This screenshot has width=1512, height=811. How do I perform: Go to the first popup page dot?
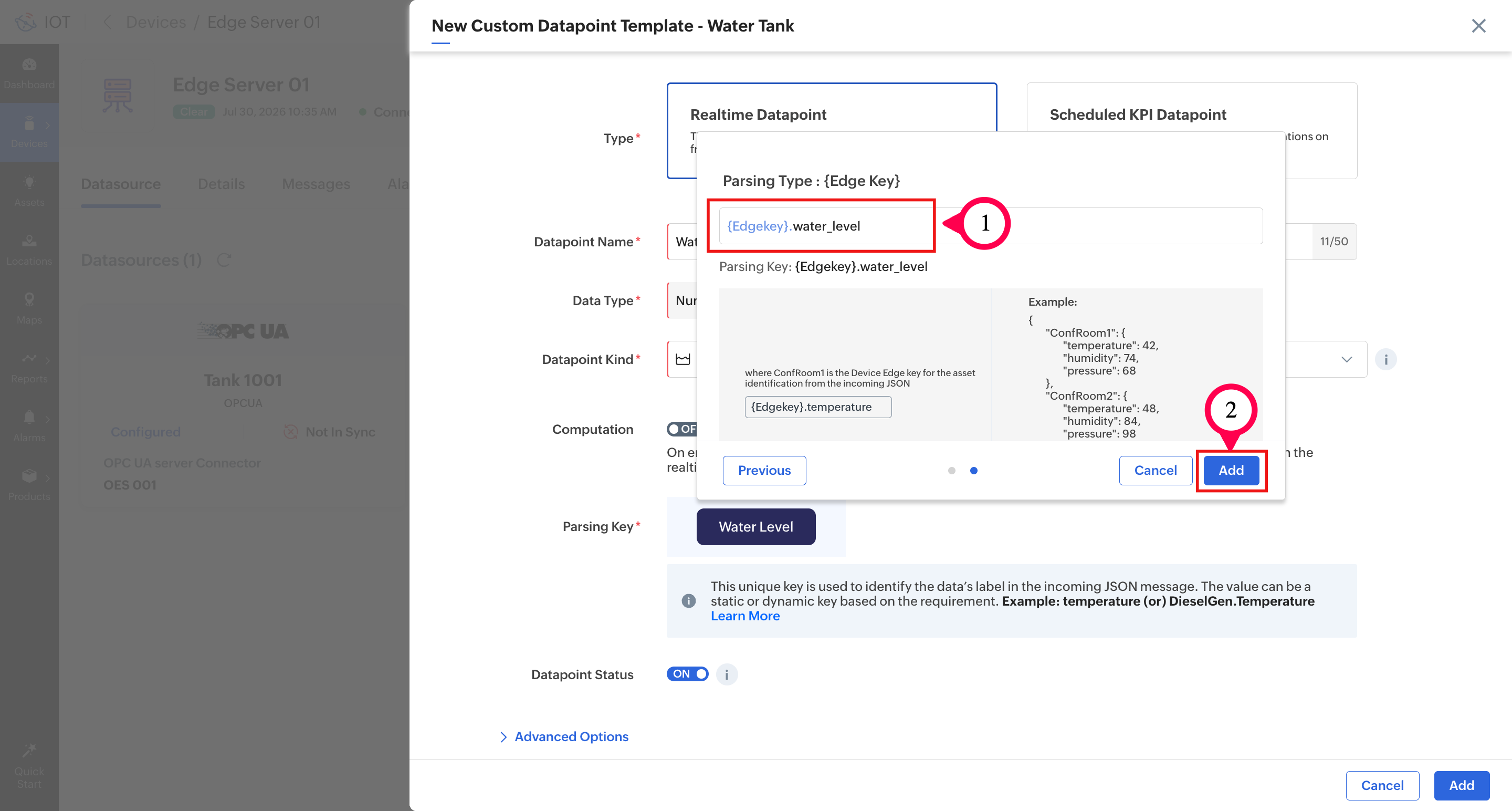[951, 471]
